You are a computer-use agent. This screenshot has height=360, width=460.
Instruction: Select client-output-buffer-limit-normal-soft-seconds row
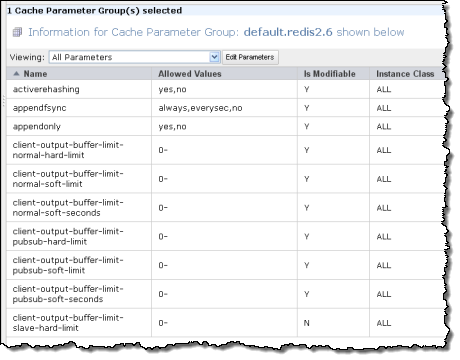pyautogui.click(x=225, y=208)
